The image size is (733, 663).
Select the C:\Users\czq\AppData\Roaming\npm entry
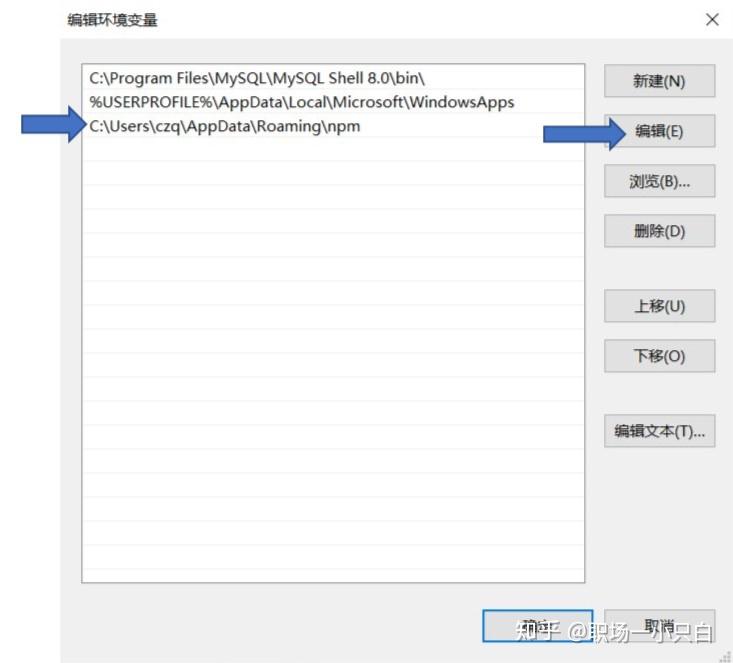(x=333, y=126)
